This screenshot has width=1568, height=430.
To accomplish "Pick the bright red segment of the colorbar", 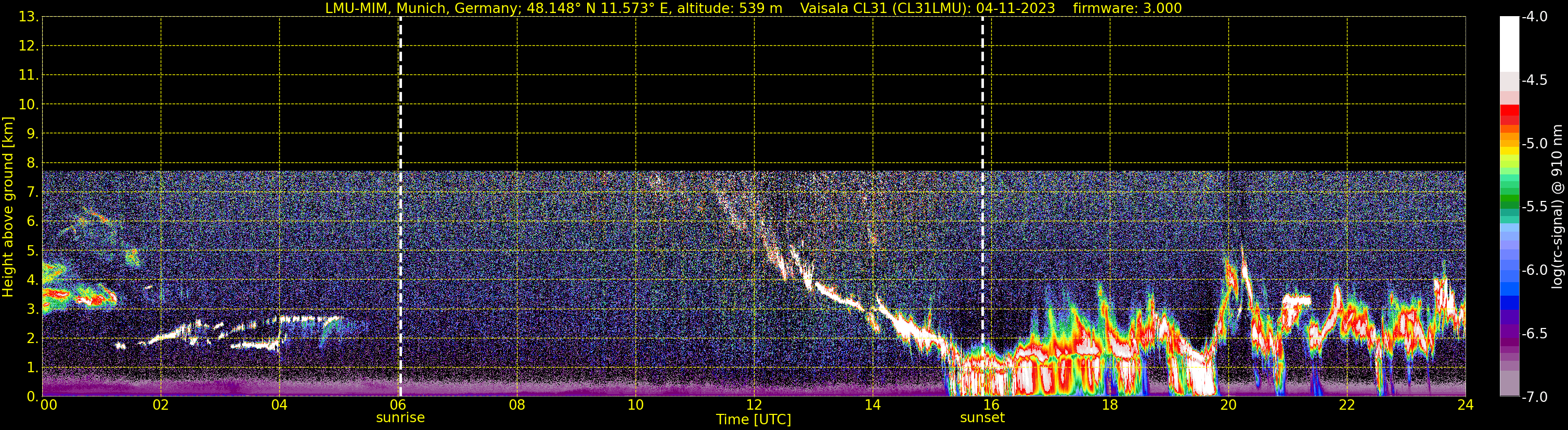I will [1509, 110].
